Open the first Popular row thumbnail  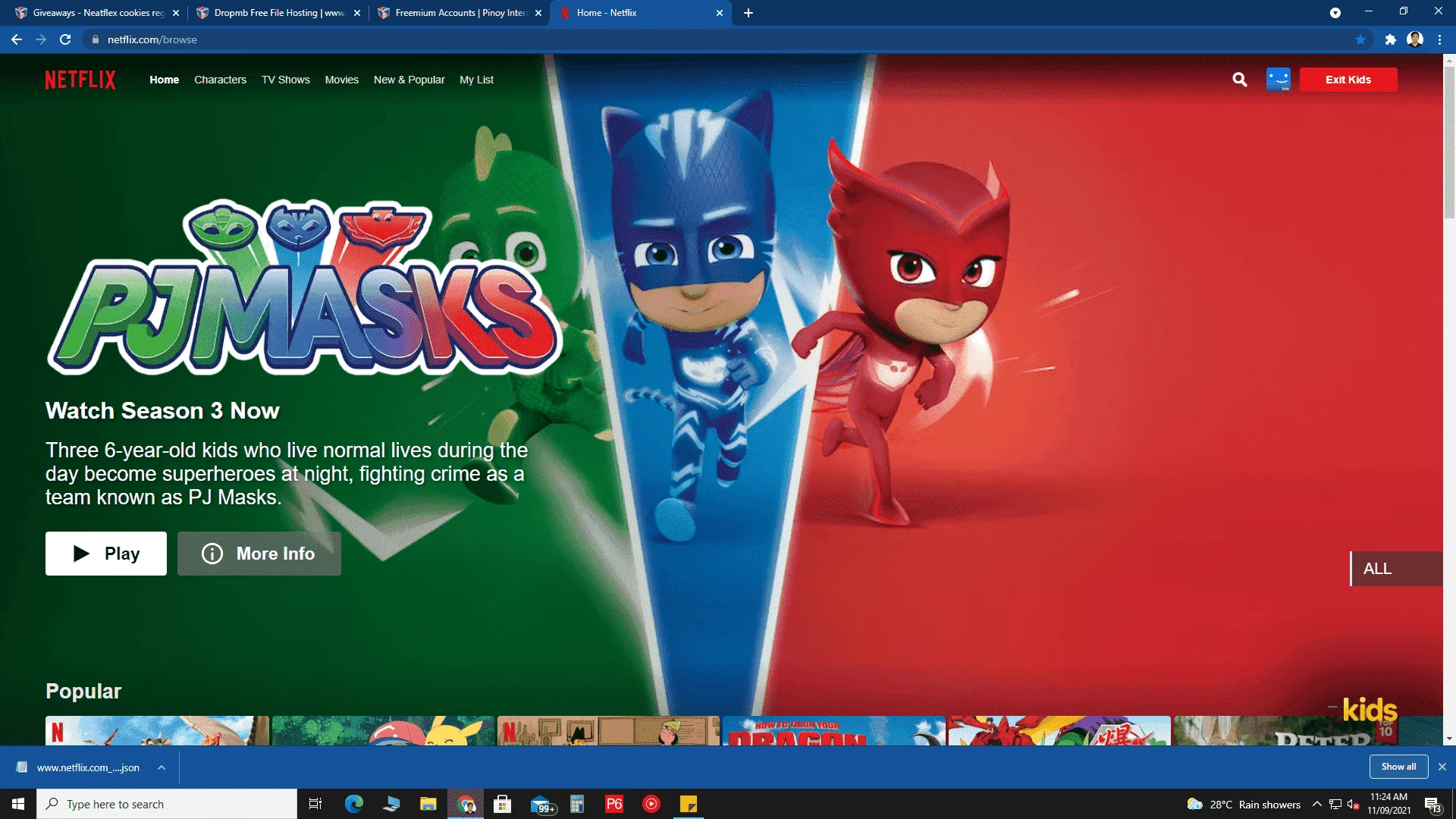pos(157,730)
